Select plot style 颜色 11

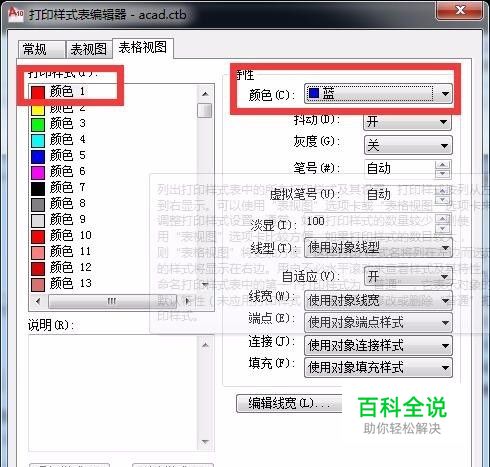(x=61, y=252)
